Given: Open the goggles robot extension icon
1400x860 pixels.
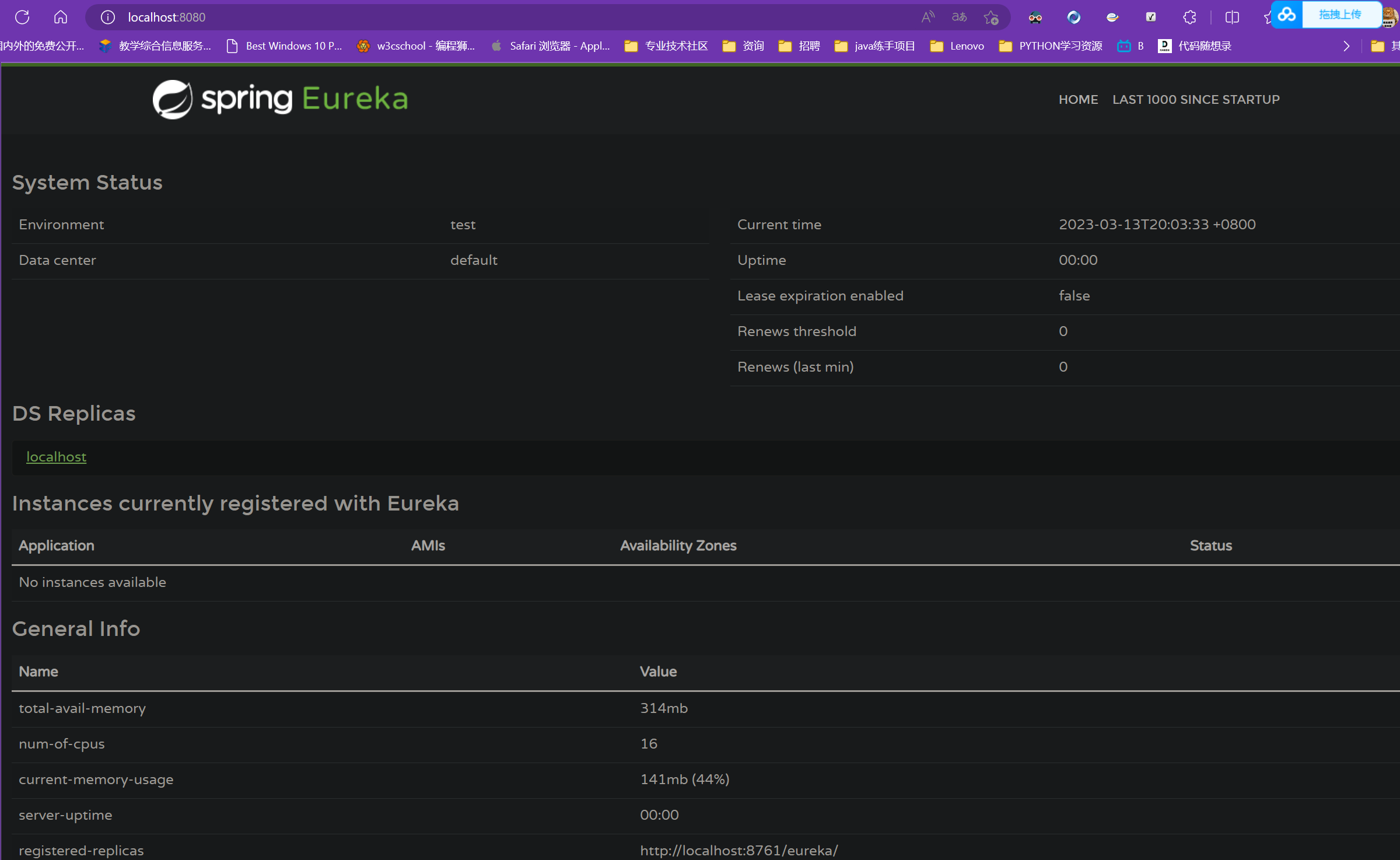Looking at the screenshot, I should [x=1035, y=18].
